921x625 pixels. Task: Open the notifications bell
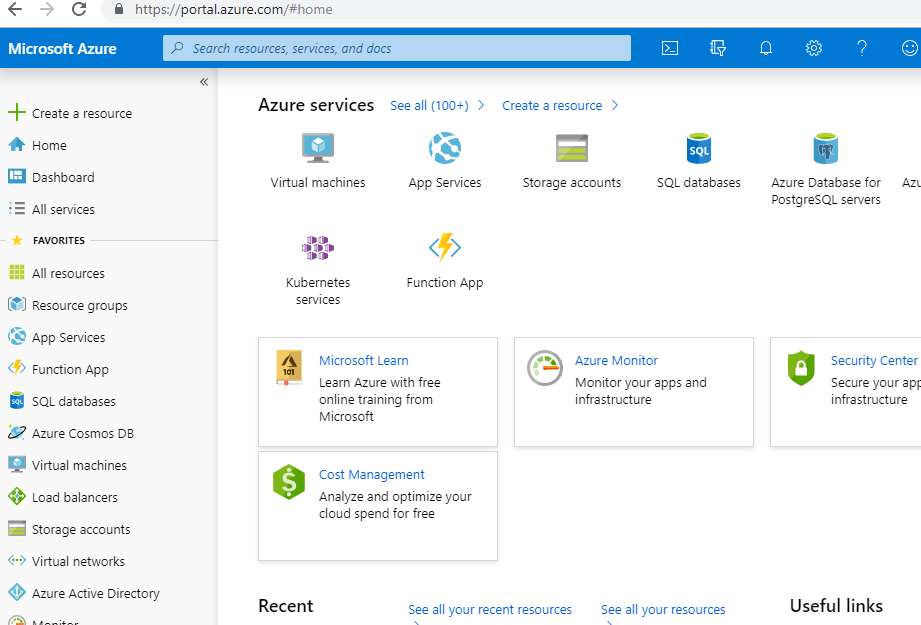pyautogui.click(x=765, y=48)
